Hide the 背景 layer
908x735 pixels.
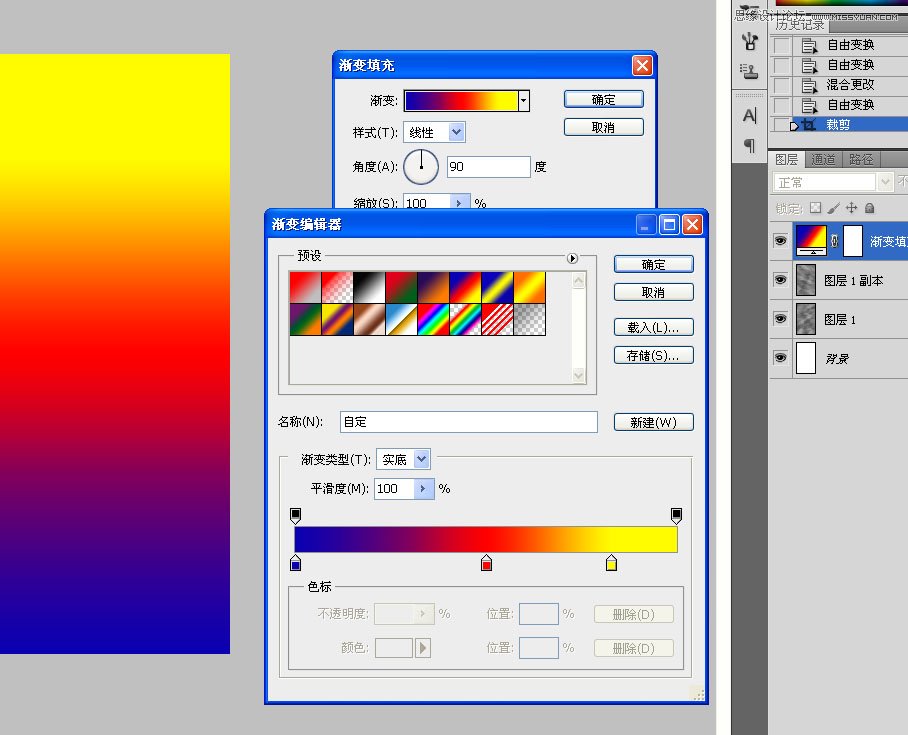[781, 358]
